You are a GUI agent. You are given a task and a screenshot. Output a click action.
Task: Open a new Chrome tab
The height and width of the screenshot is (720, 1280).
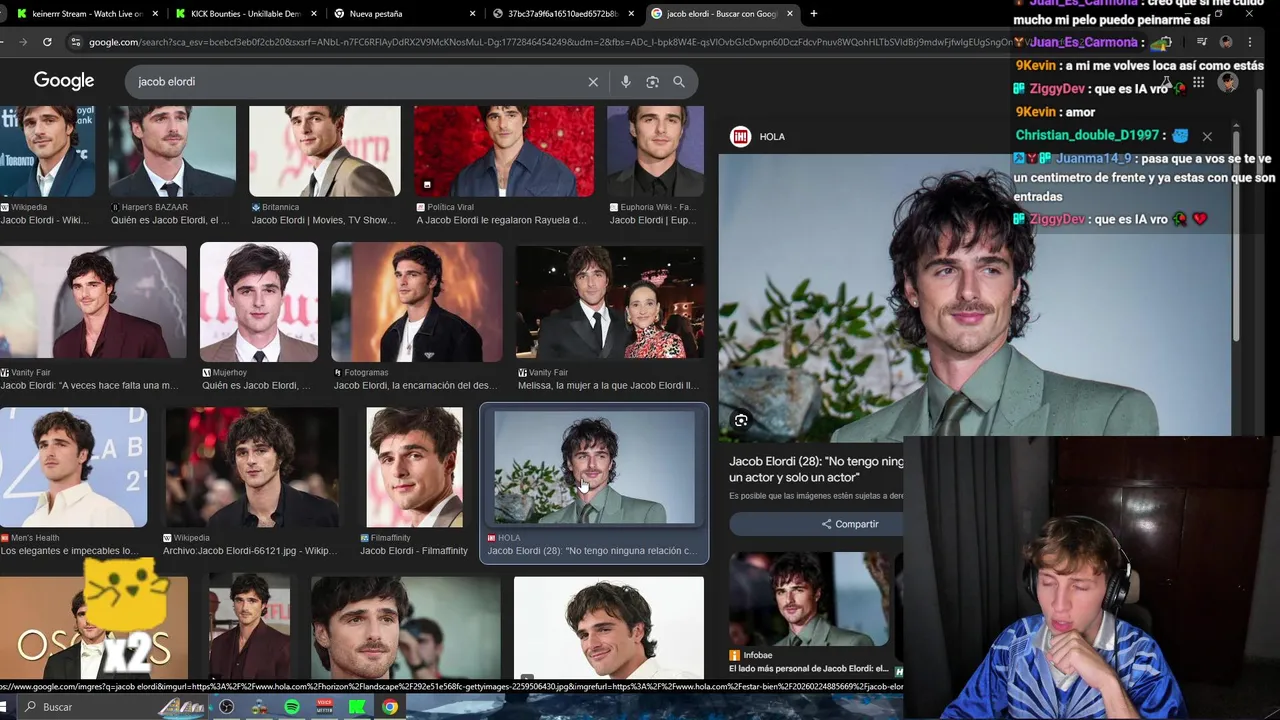pyautogui.click(x=813, y=14)
